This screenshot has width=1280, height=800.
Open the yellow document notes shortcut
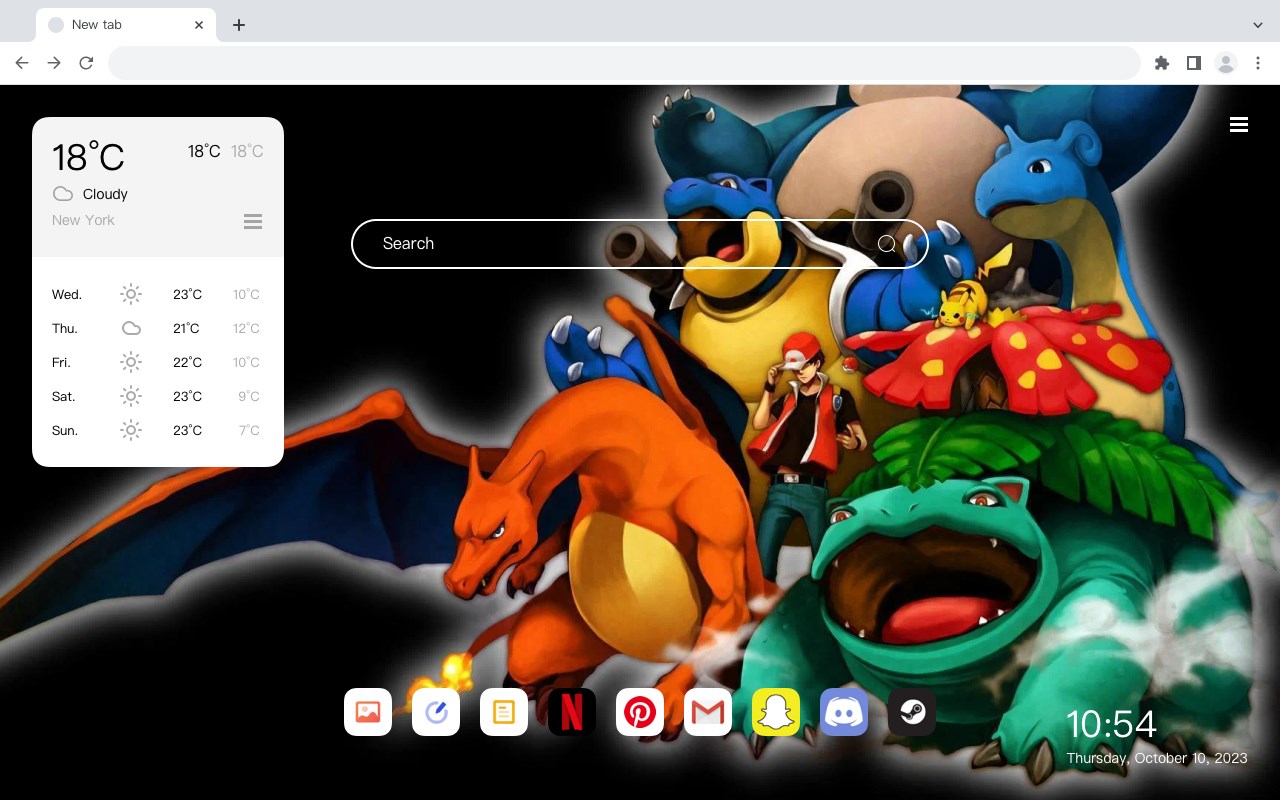coord(504,712)
